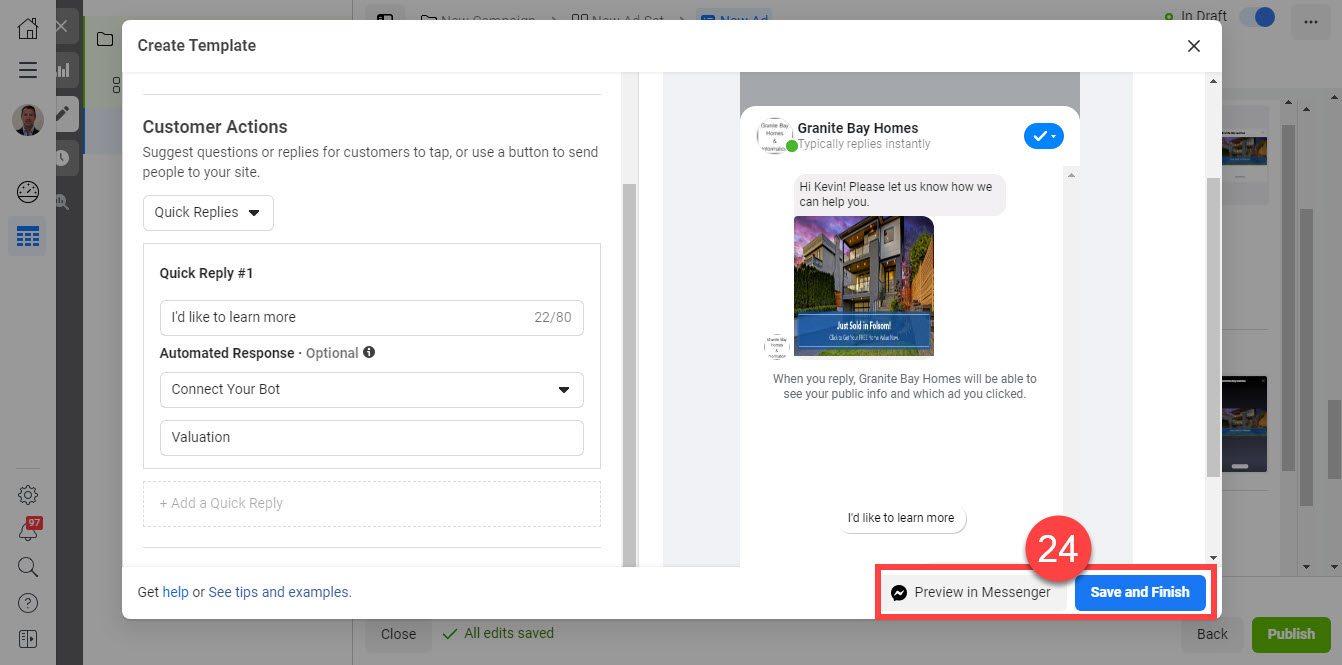Open the help question mark icon

pos(27,602)
